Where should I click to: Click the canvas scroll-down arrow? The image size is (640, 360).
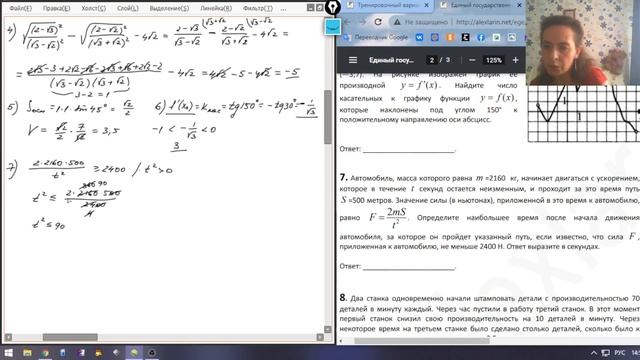click(328, 329)
